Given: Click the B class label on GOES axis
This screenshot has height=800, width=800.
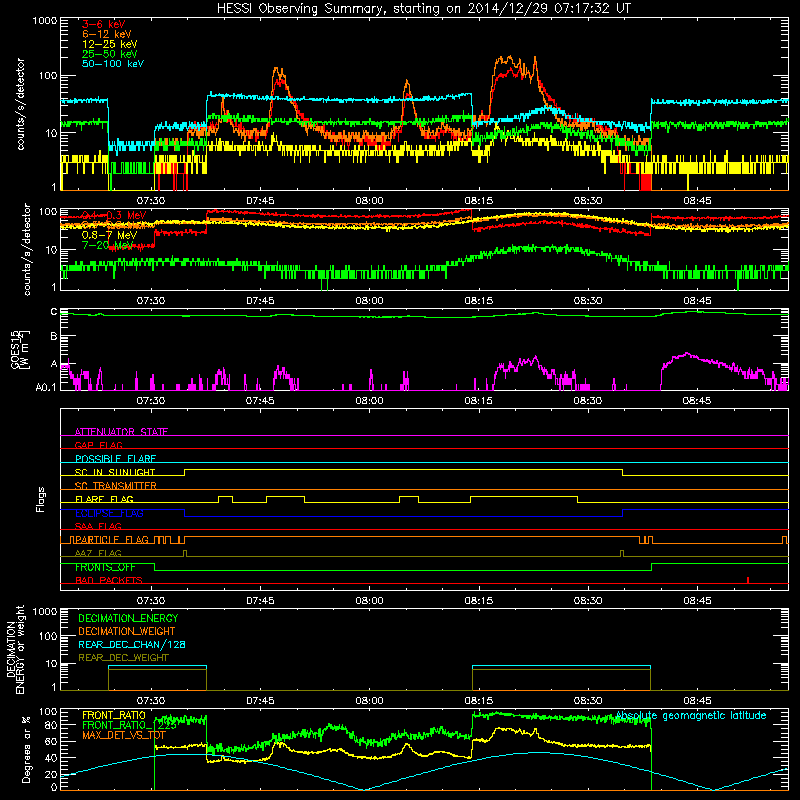Looking at the screenshot, I should click(54, 337).
